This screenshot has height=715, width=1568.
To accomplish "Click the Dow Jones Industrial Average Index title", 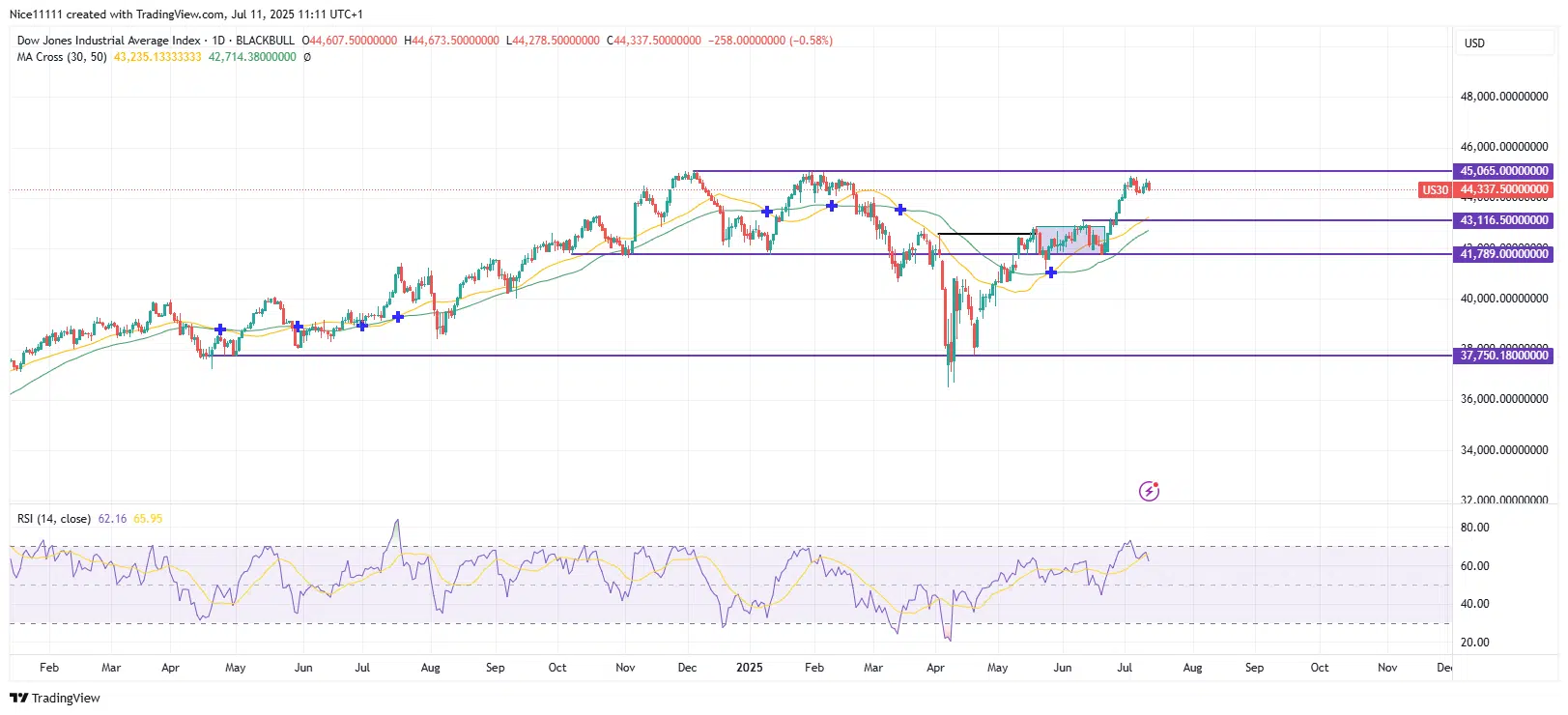I will coord(108,41).
